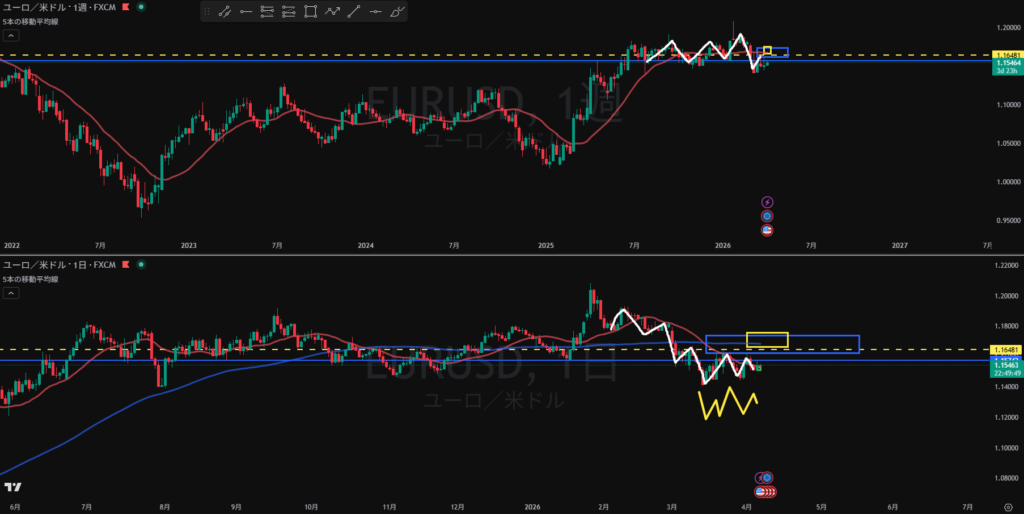Viewport: 1024px width, 514px height.
Task: Click the green market status dot on weekly chart
Action: coord(140,9)
